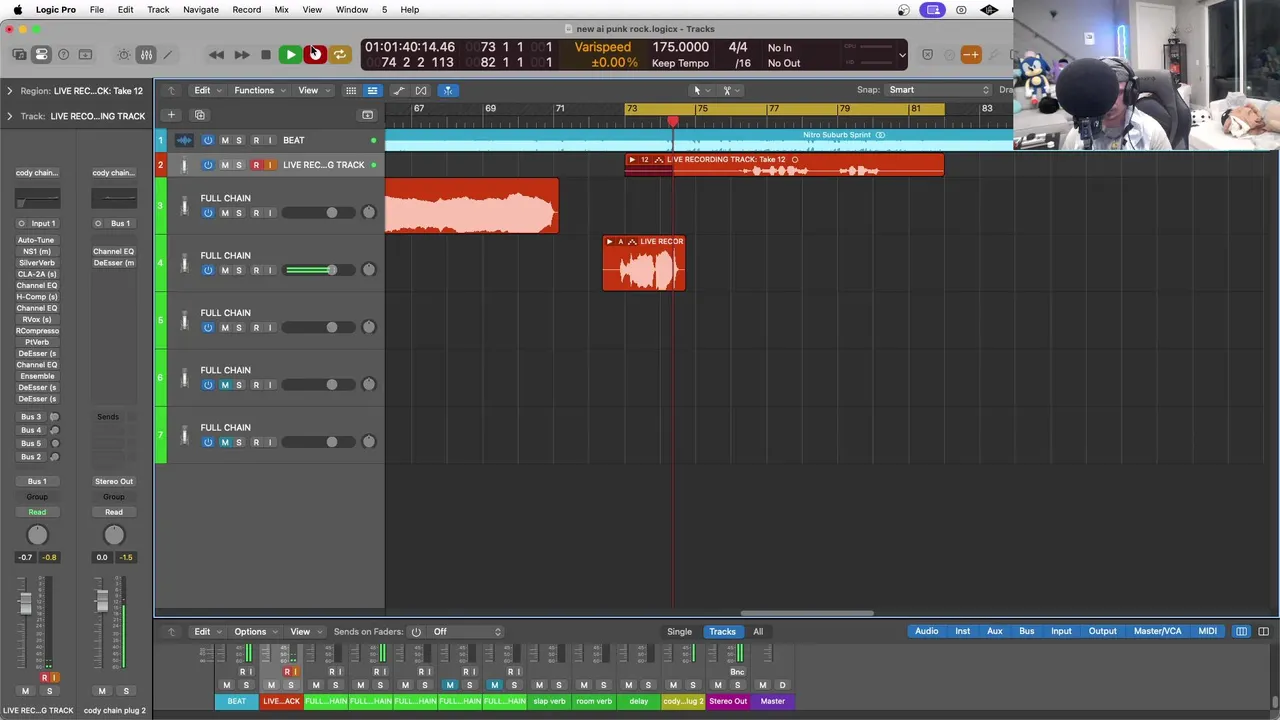Toggle the blue Catch Playhead icon
The image size is (1280, 720).
click(447, 90)
